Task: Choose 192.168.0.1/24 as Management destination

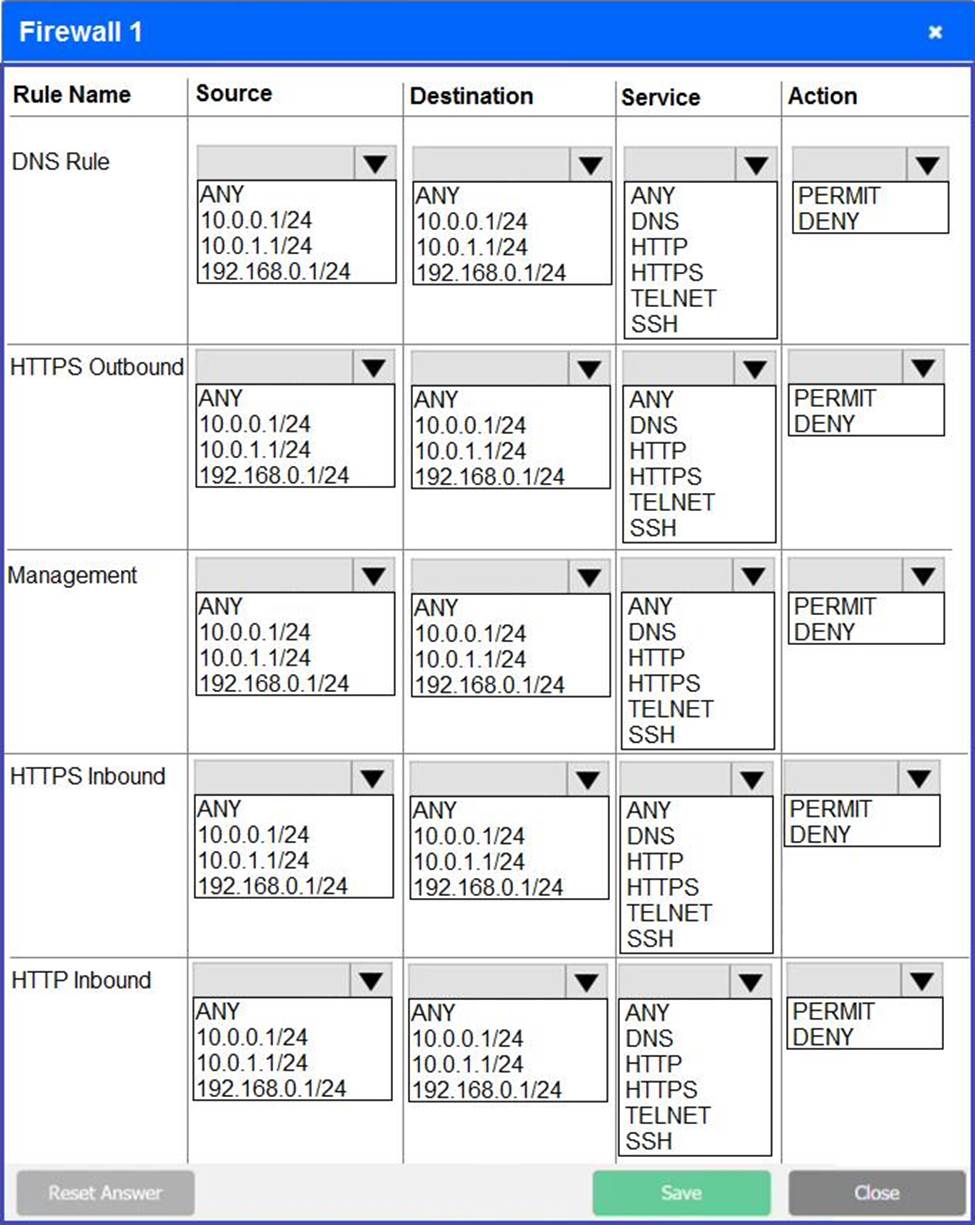Action: 489,685
